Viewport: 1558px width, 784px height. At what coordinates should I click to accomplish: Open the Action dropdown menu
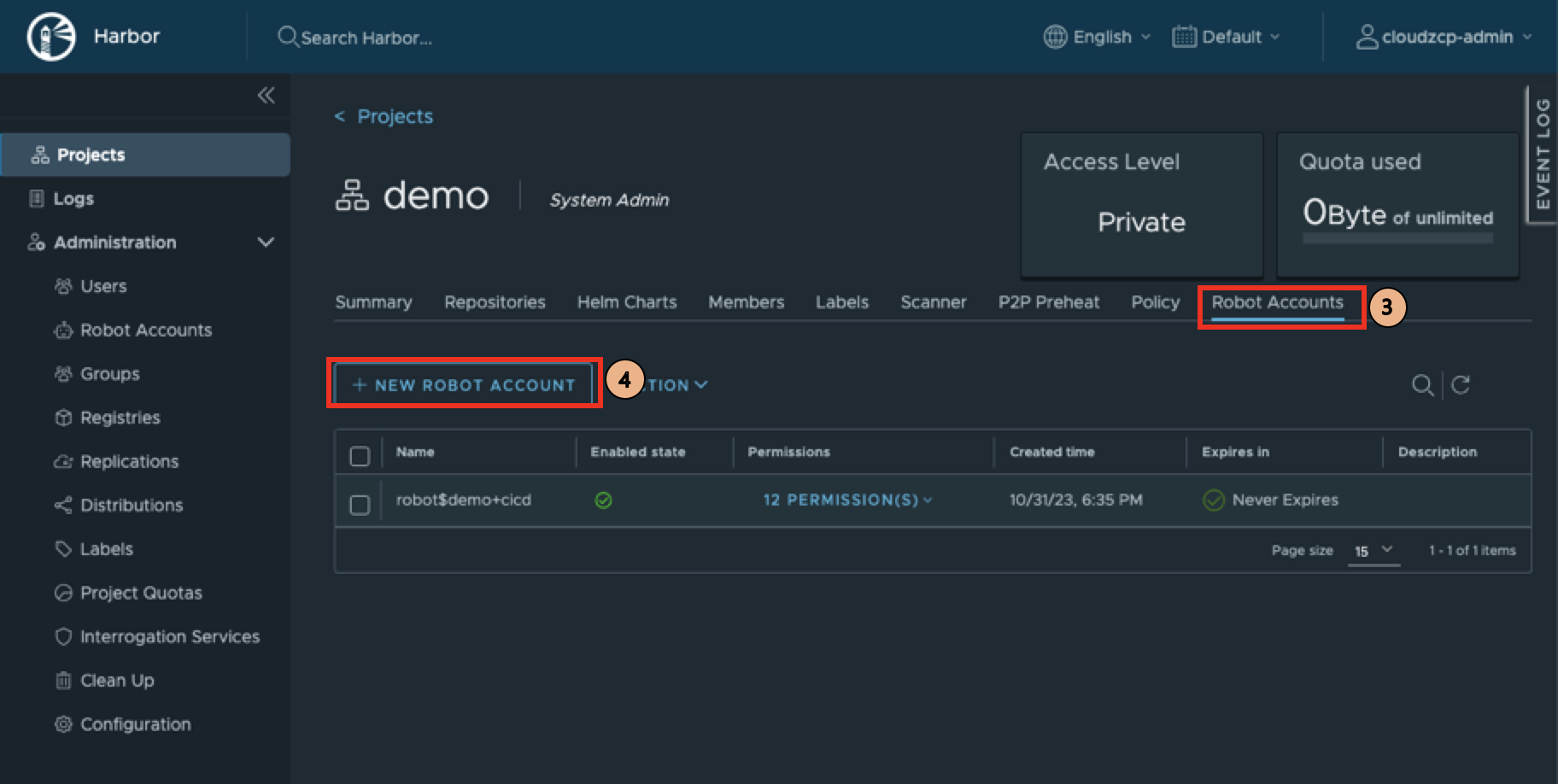point(676,385)
